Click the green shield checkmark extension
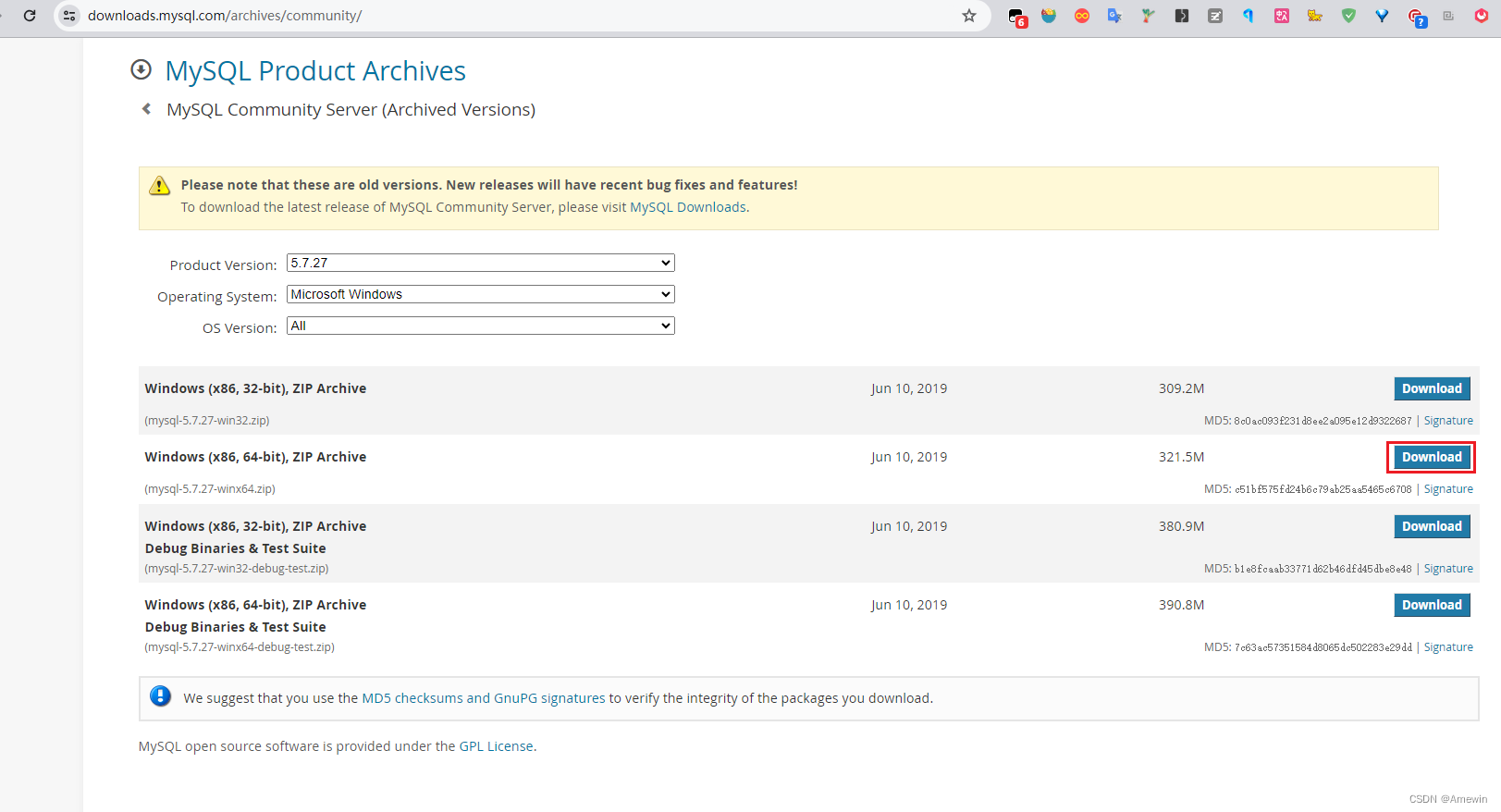The height and width of the screenshot is (812, 1501). (1348, 16)
